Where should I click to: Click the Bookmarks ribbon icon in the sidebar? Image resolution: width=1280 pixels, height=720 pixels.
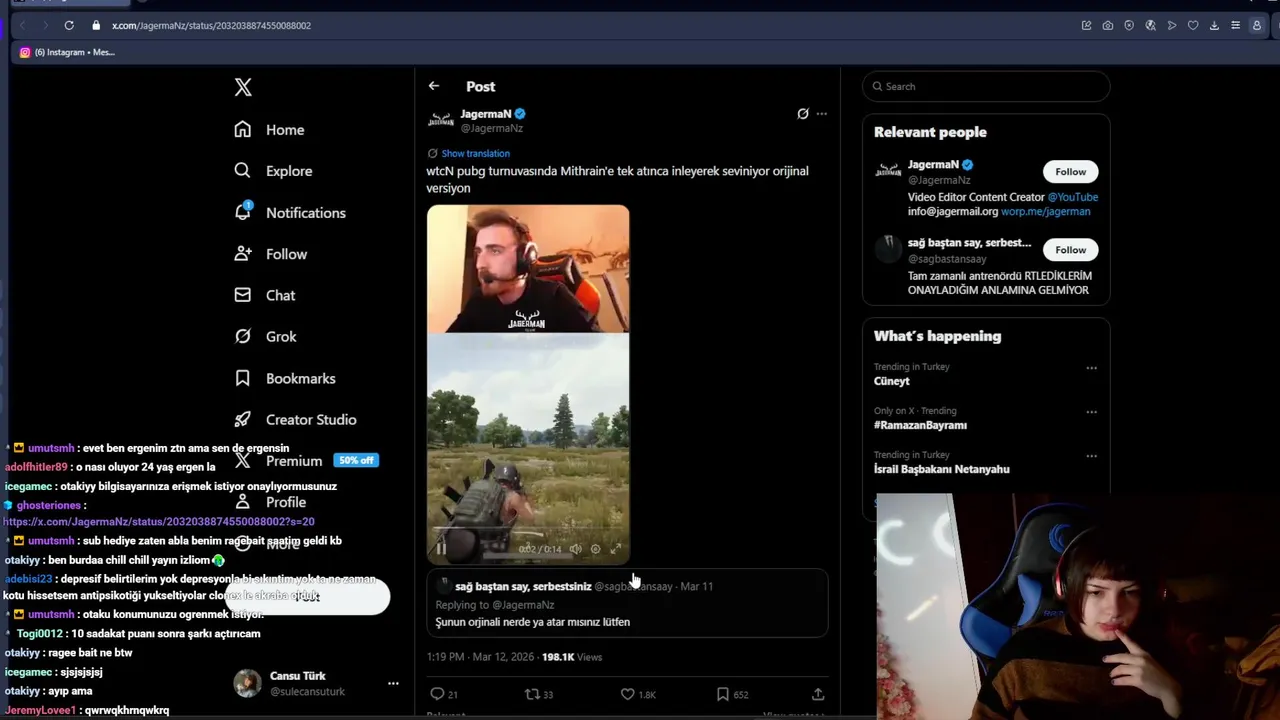click(x=242, y=378)
